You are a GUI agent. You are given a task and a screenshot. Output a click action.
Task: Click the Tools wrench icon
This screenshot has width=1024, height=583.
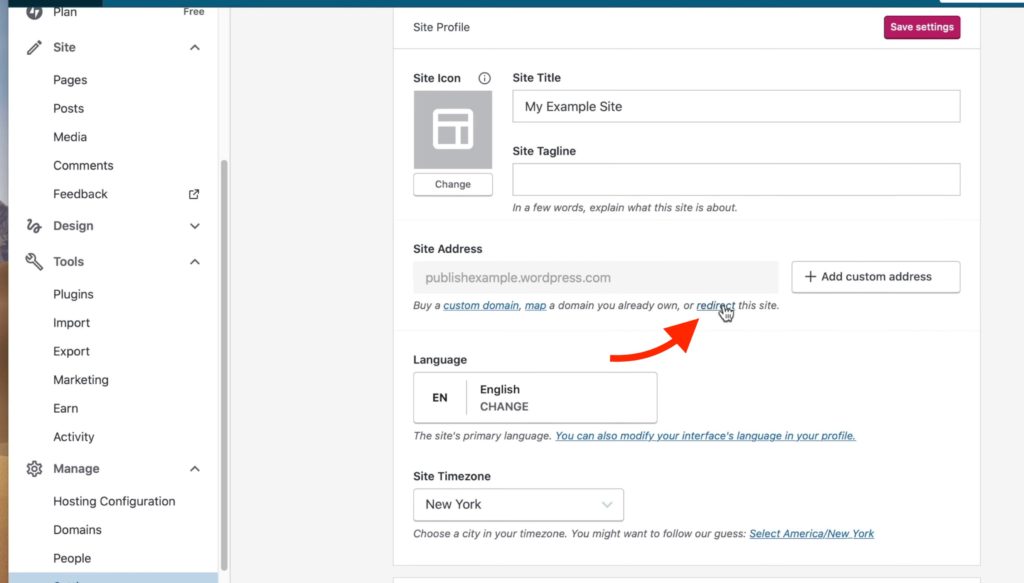point(34,262)
